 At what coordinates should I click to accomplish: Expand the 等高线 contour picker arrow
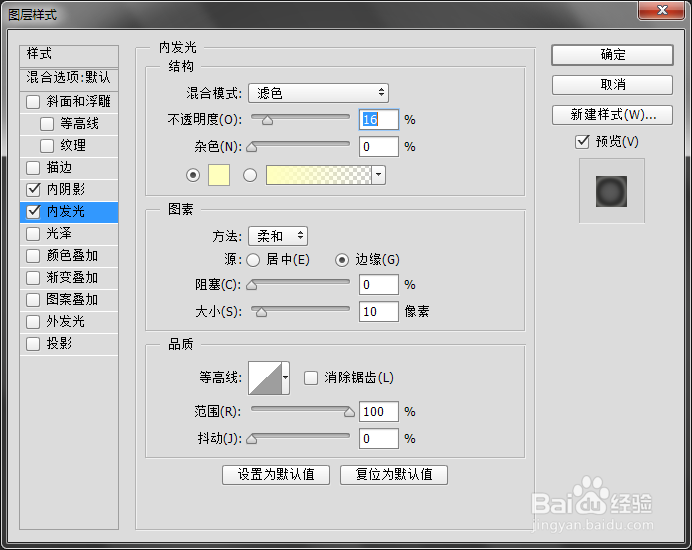click(x=286, y=378)
